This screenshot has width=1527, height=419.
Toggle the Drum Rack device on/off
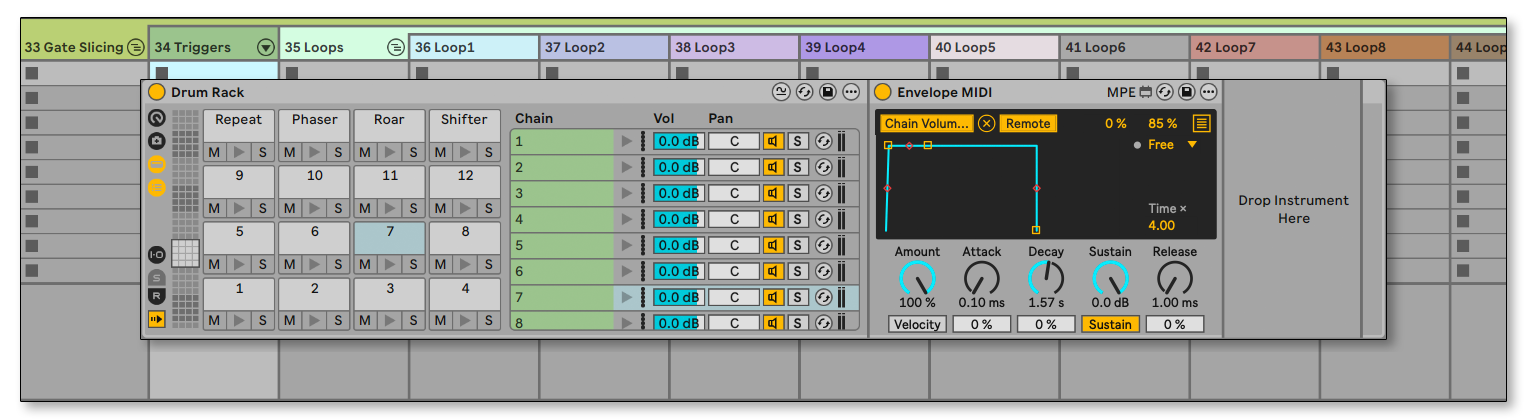point(157,92)
